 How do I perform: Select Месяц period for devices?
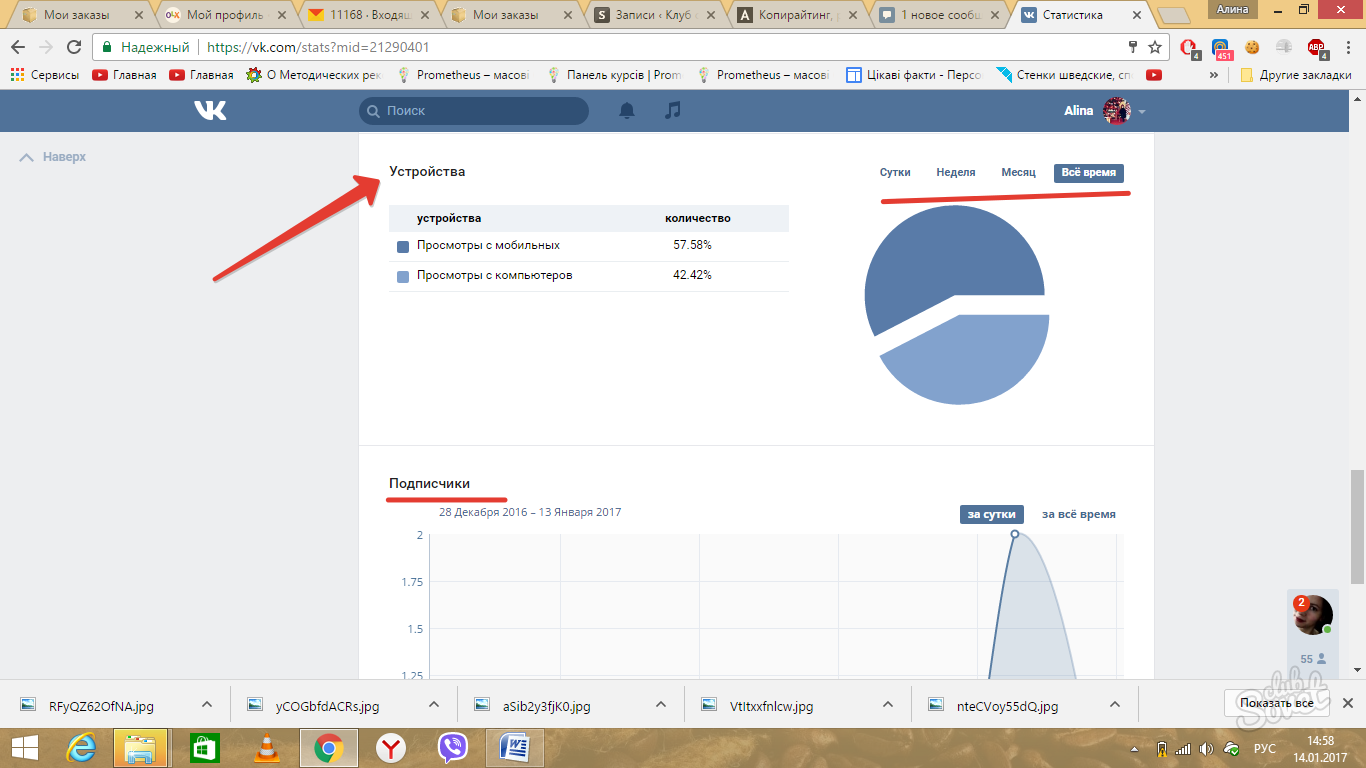pyautogui.click(x=1018, y=172)
